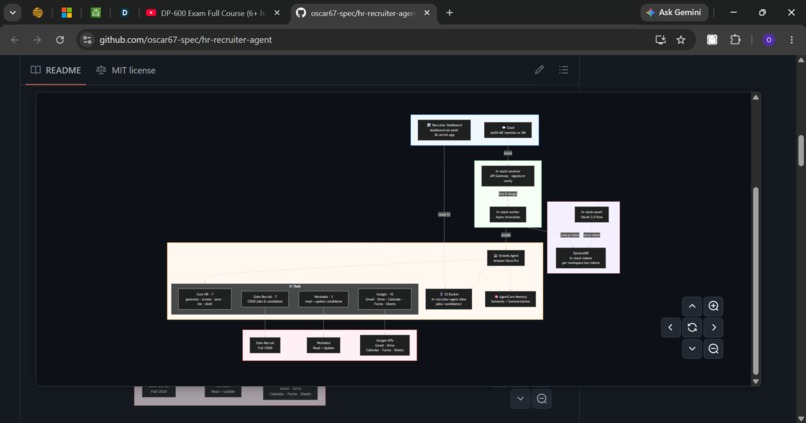Reset the diagram view

click(692, 327)
